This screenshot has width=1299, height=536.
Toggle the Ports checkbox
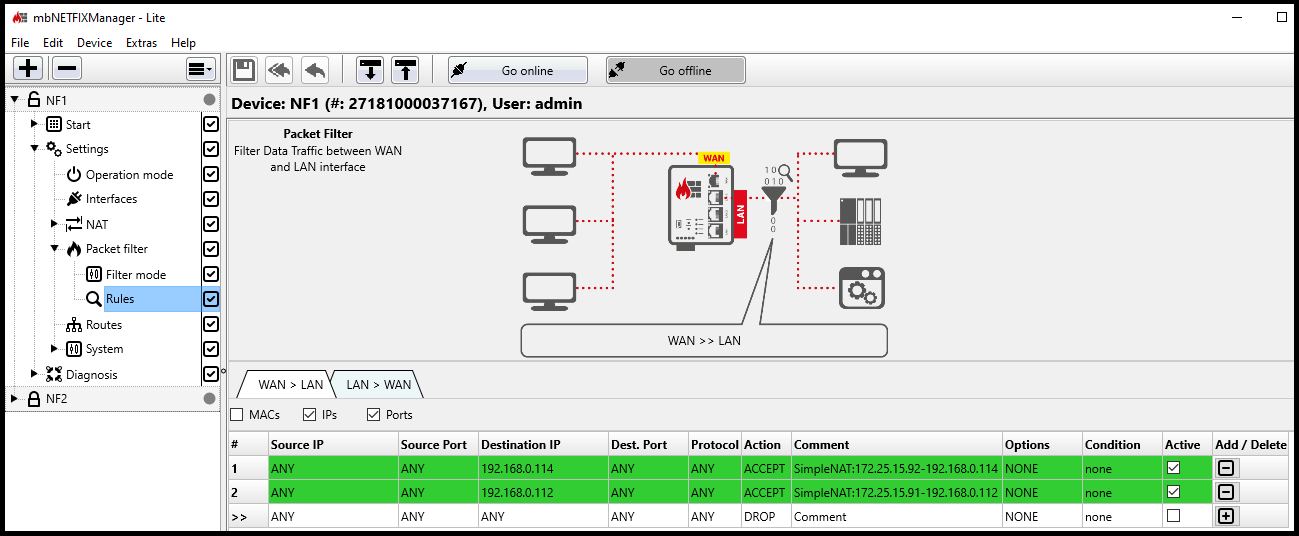[373, 414]
